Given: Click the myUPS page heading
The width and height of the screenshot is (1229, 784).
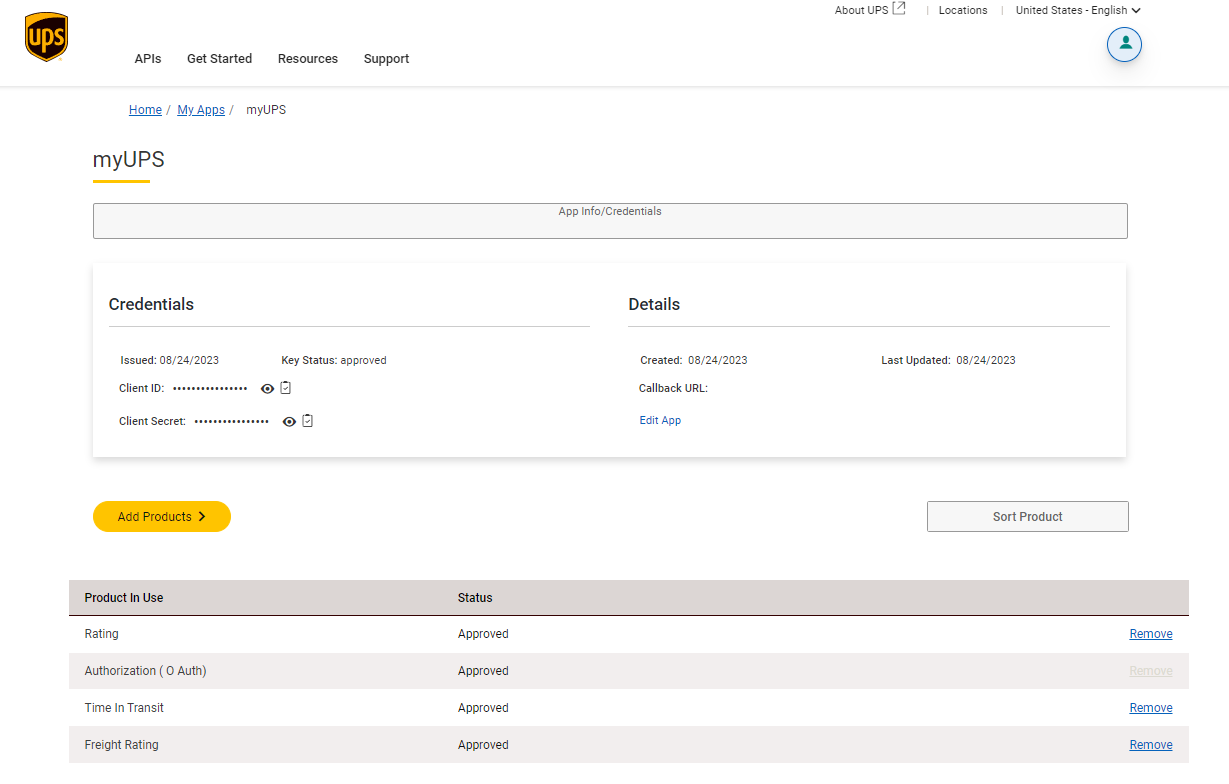Looking at the screenshot, I should (x=128, y=160).
